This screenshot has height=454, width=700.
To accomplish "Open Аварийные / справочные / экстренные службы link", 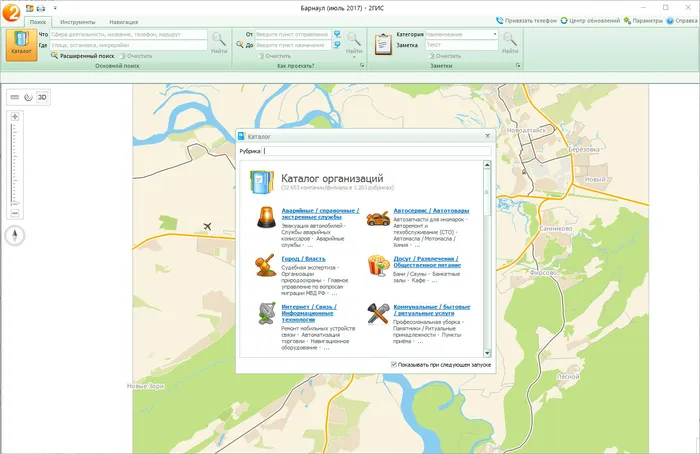I will 320,213.
